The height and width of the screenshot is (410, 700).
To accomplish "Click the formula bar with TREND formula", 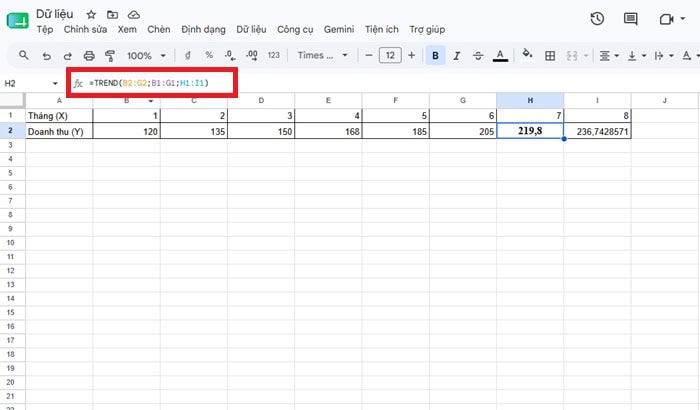I will [x=149, y=83].
